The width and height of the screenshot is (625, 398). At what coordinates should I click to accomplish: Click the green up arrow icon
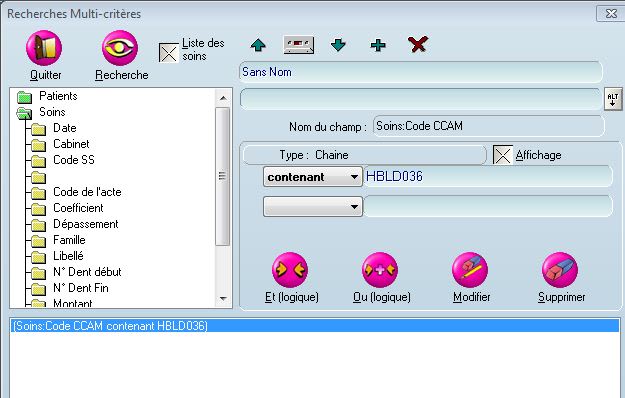(258, 45)
